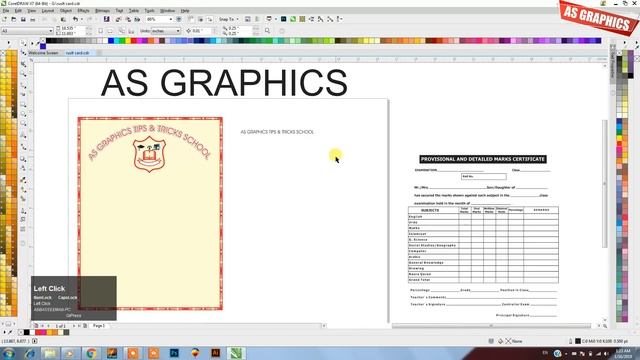Set page orientation to Portrait
Image resolution: width=640 pixels, height=360 pixels.
pos(101,31)
